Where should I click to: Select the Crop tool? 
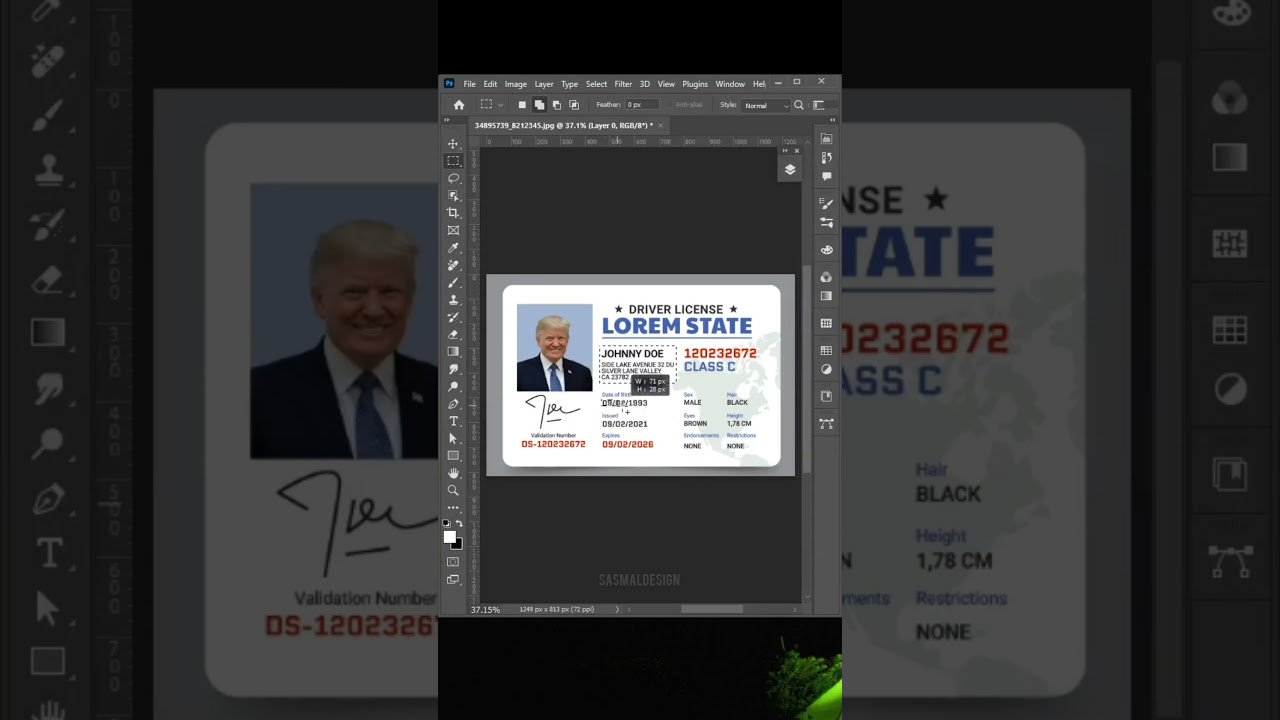click(x=453, y=213)
